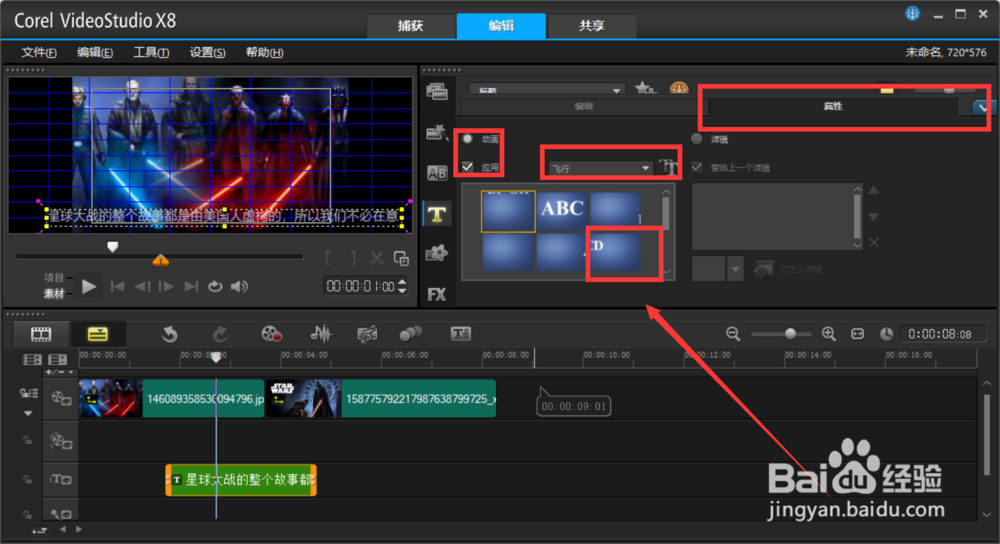Image resolution: width=1000 pixels, height=544 pixels.
Task: Toggle the 替换上一个滤镜 checkbox
Action: 697,167
